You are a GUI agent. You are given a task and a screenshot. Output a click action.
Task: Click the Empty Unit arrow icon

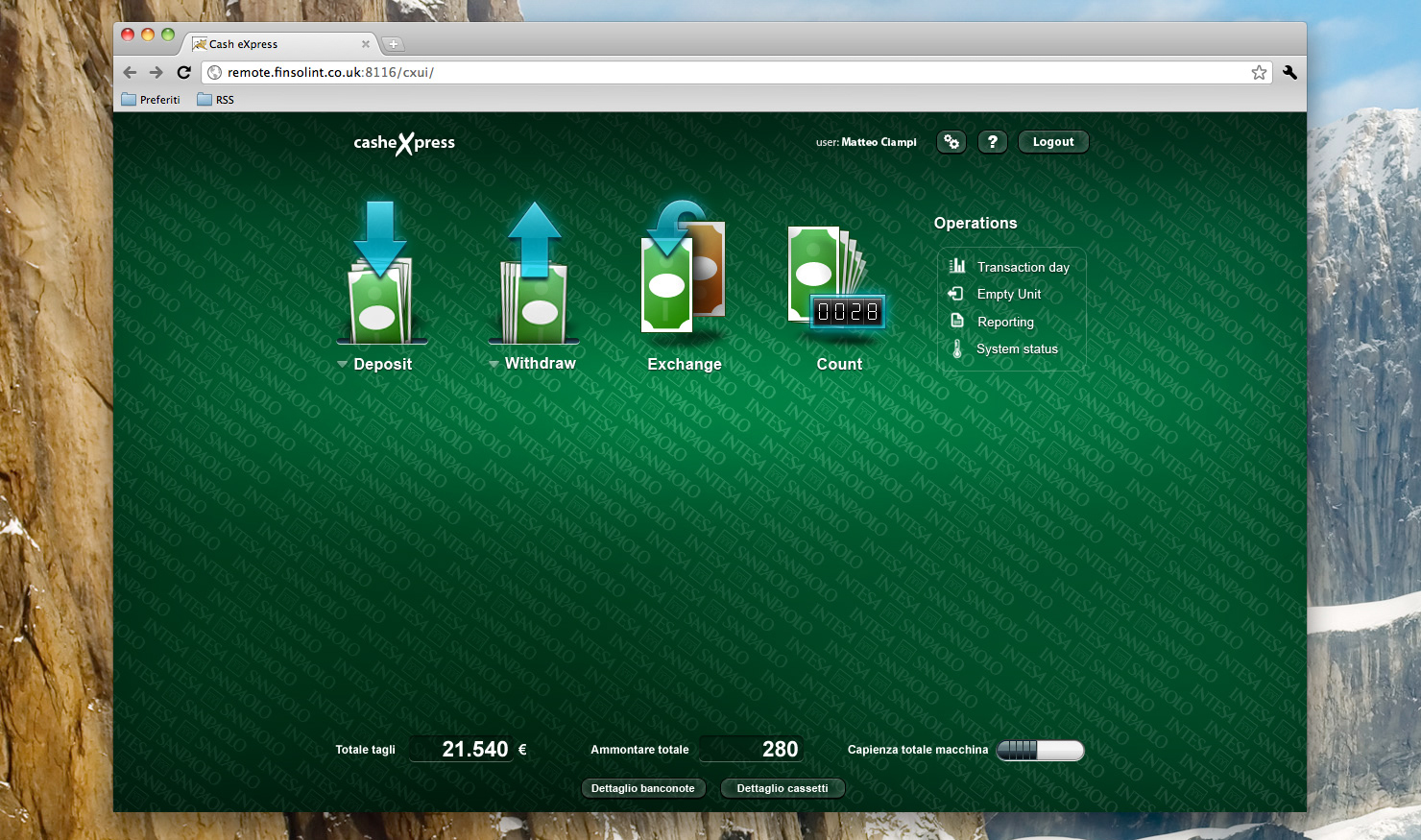coord(956,294)
